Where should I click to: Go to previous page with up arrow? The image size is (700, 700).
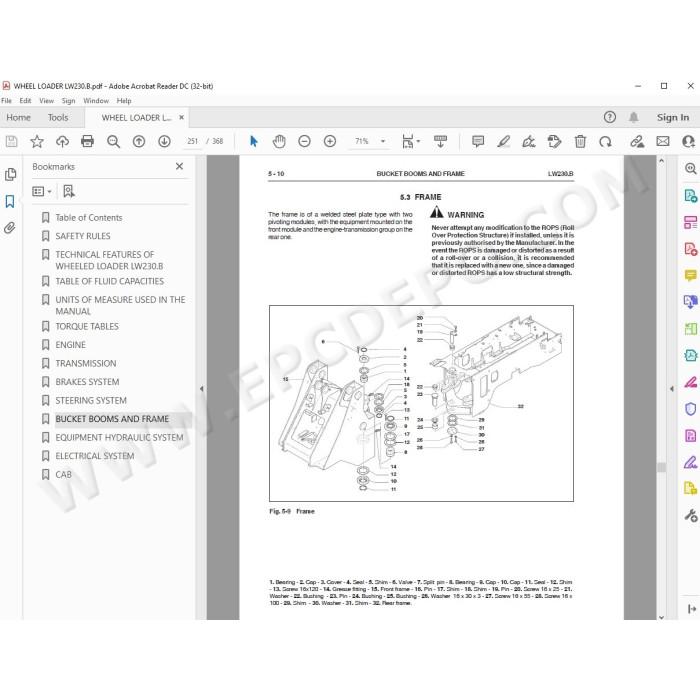pos(139,142)
